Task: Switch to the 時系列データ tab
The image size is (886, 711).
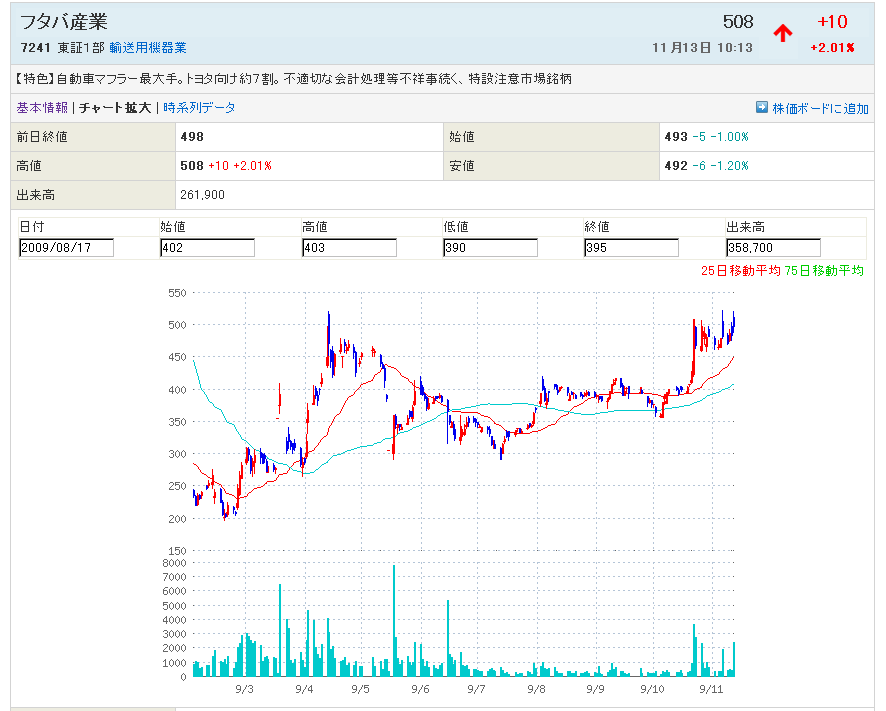Action: coord(199,108)
